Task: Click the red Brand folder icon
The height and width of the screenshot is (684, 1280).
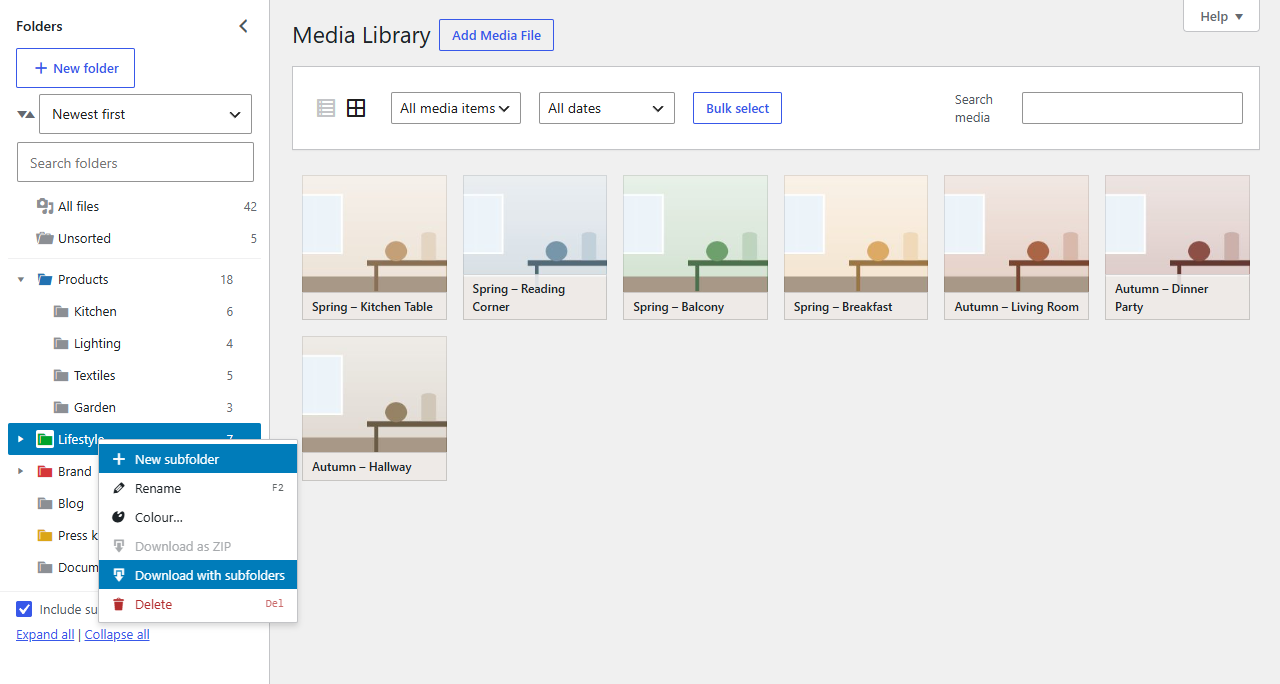Action: click(45, 471)
